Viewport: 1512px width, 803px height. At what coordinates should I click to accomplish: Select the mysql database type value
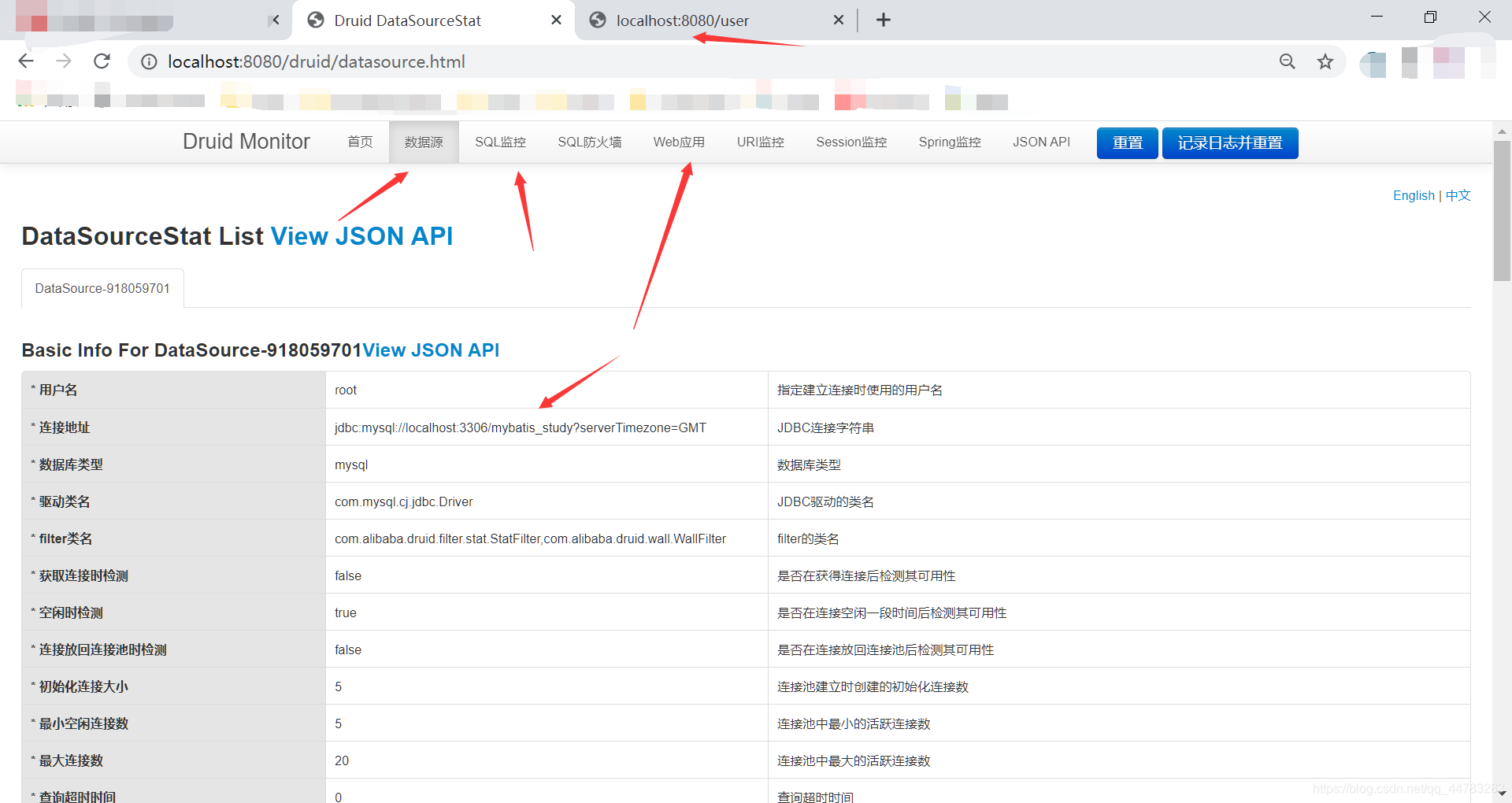pyautogui.click(x=351, y=464)
